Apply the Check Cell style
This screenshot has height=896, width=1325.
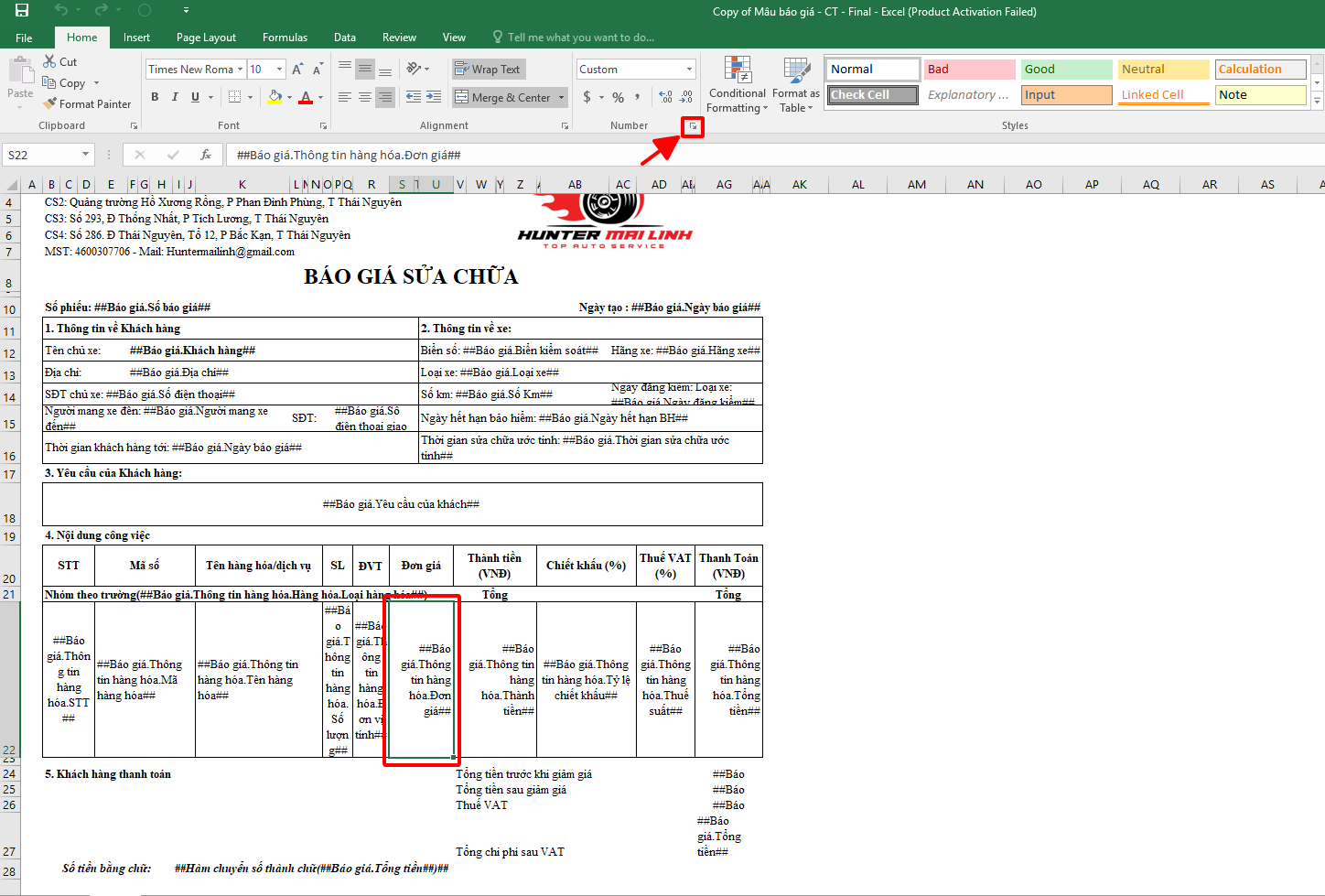click(873, 95)
